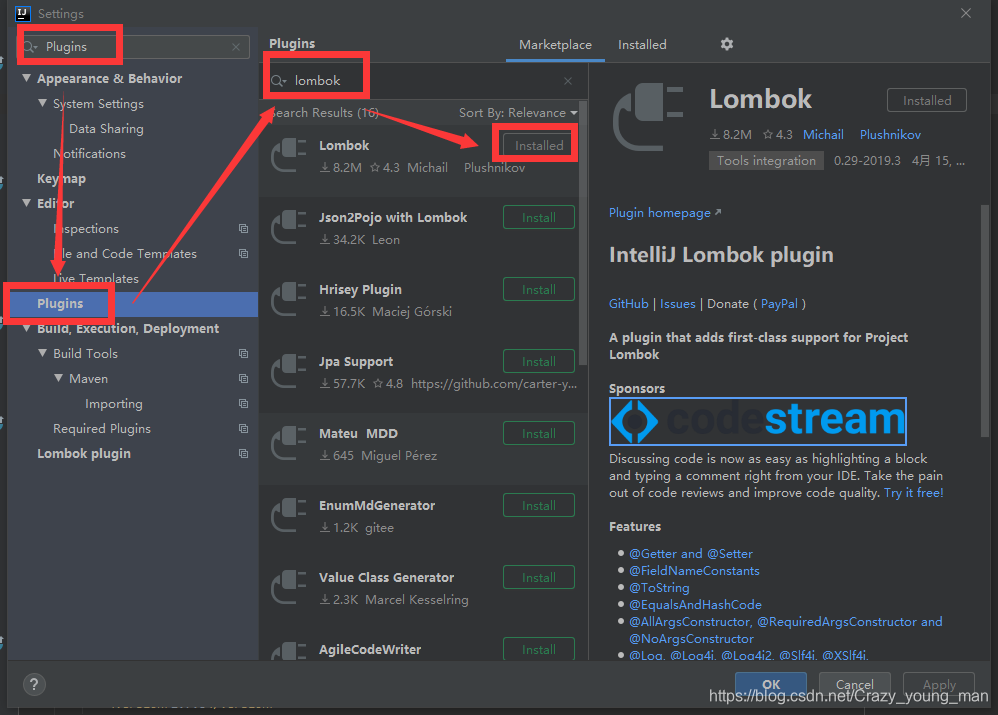Collapse the Editor section
Image resolution: width=998 pixels, height=715 pixels.
coord(27,203)
